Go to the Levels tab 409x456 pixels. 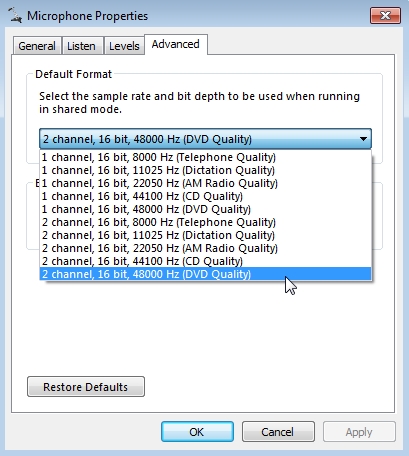pos(124,46)
